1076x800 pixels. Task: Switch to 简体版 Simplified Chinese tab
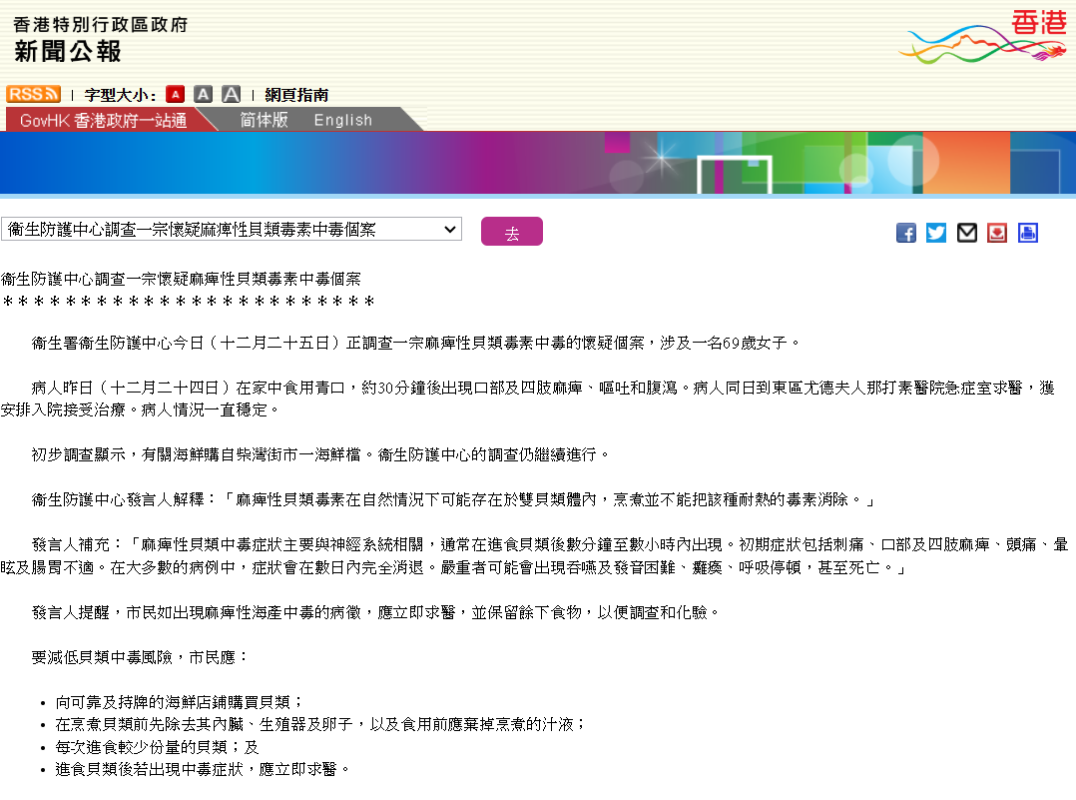264,120
